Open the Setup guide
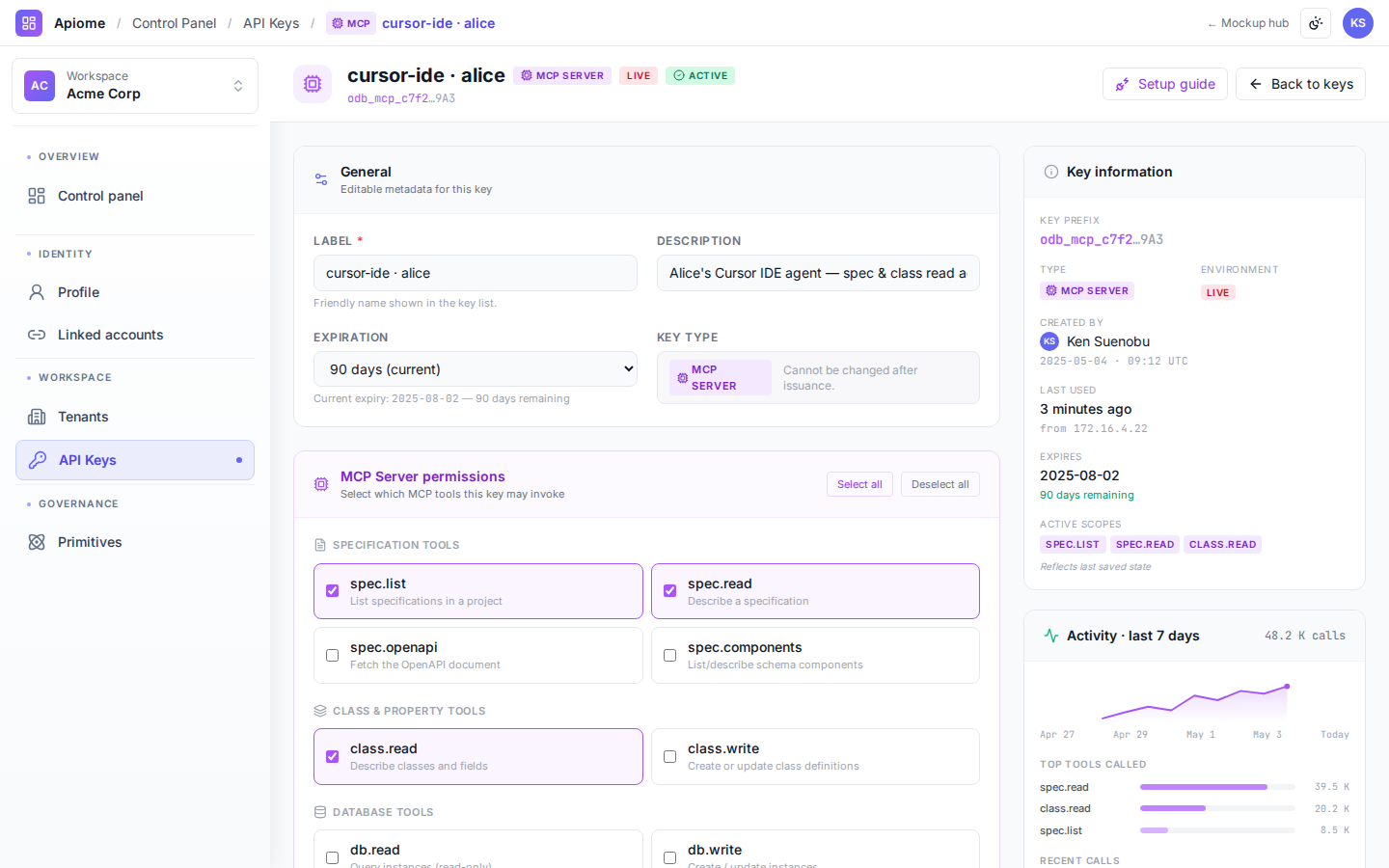Image resolution: width=1389 pixels, height=868 pixels. pos(1165,84)
